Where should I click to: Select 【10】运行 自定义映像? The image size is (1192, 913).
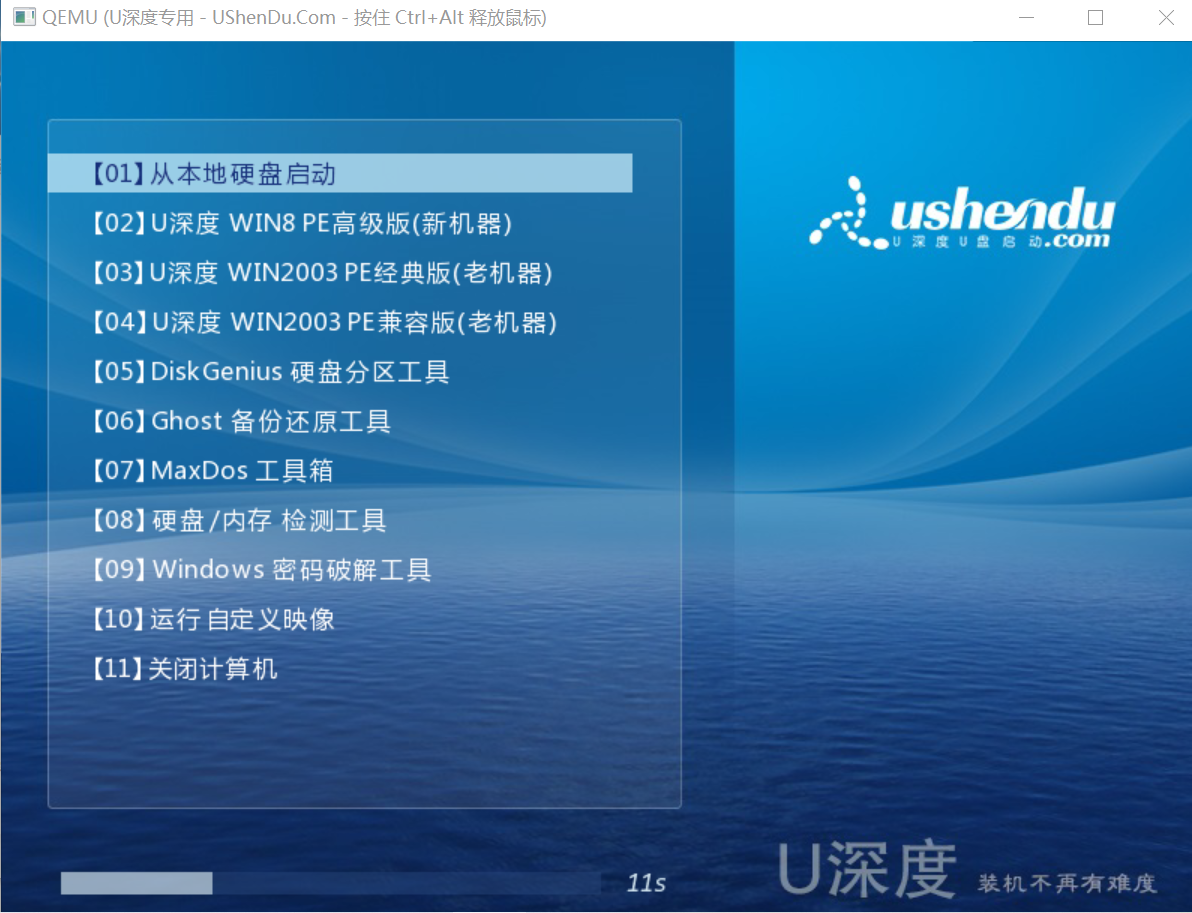213,620
